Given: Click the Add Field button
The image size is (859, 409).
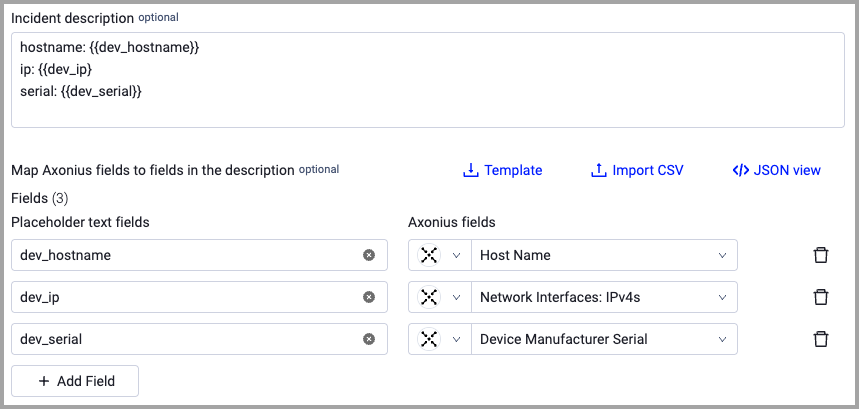Looking at the screenshot, I should tap(75, 381).
